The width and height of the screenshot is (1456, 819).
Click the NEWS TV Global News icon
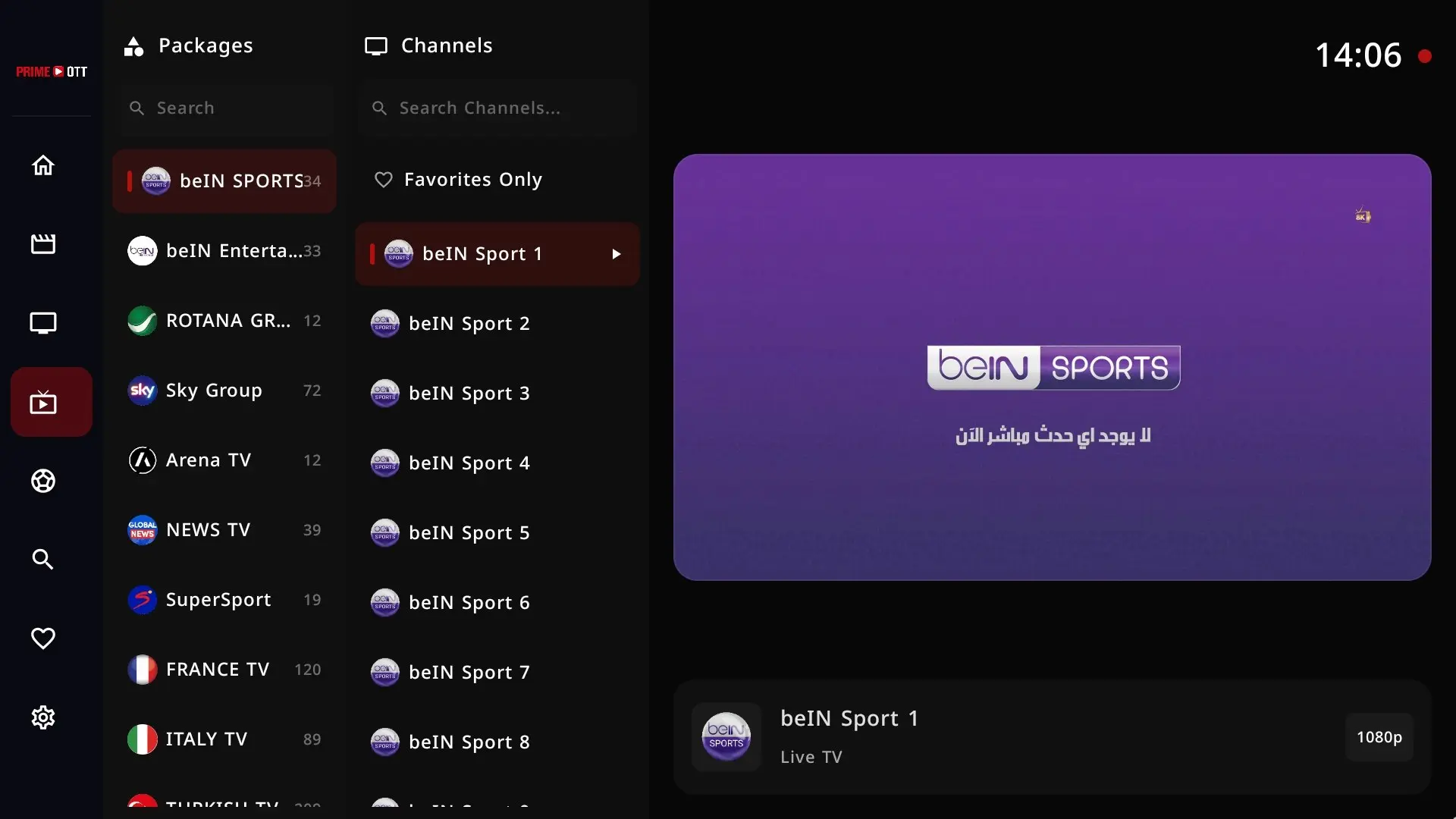click(143, 530)
